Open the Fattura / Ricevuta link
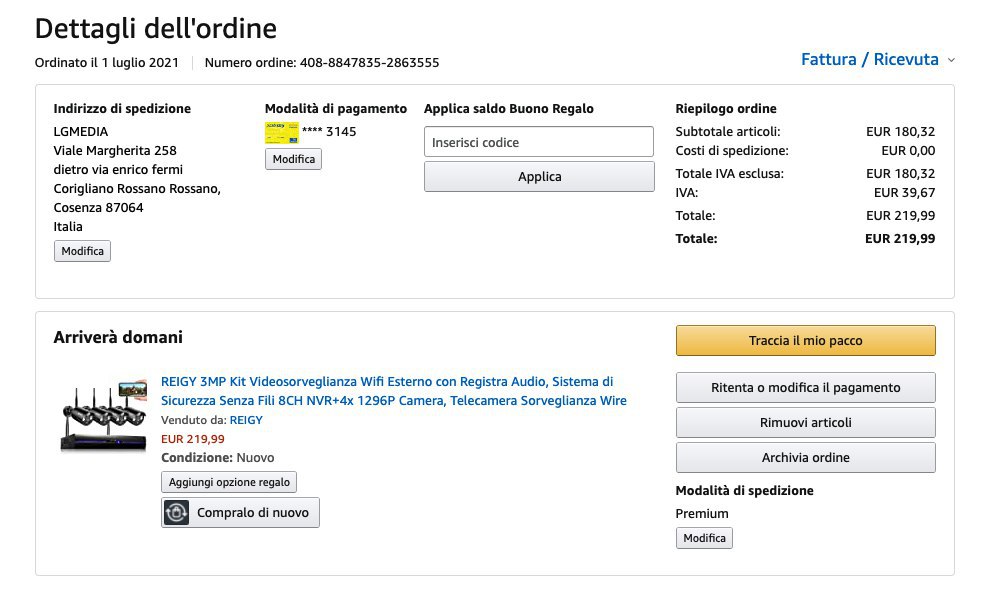 (869, 60)
